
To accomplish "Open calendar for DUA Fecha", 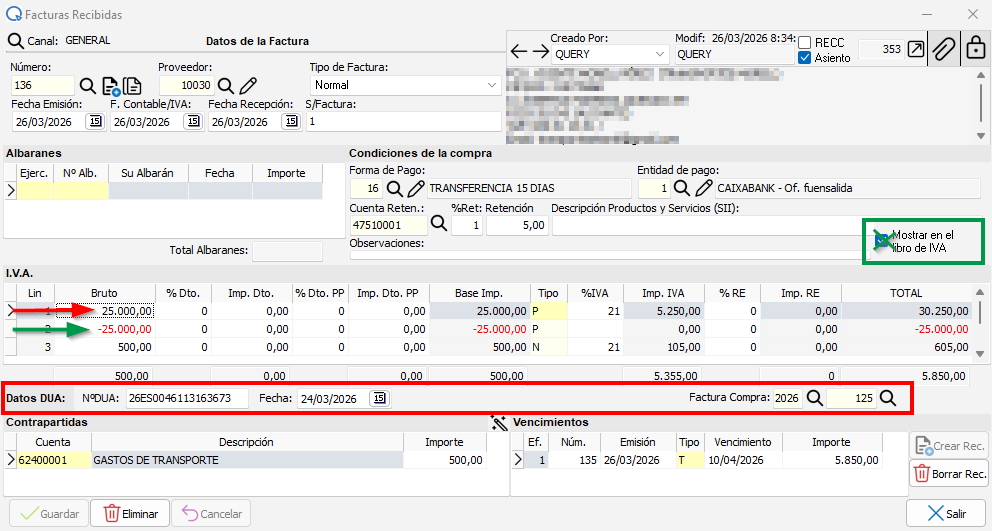I will (x=380, y=398).
